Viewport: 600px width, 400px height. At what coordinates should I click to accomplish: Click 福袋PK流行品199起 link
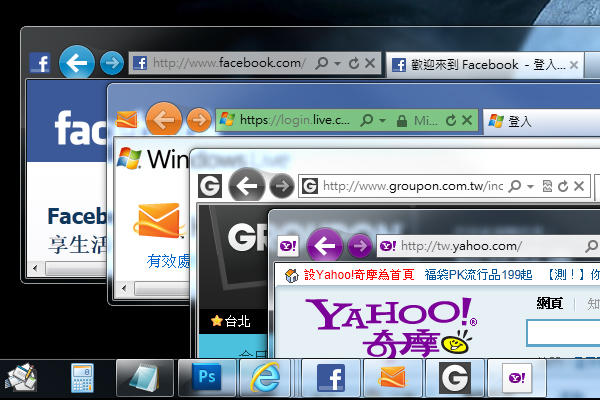(478, 274)
